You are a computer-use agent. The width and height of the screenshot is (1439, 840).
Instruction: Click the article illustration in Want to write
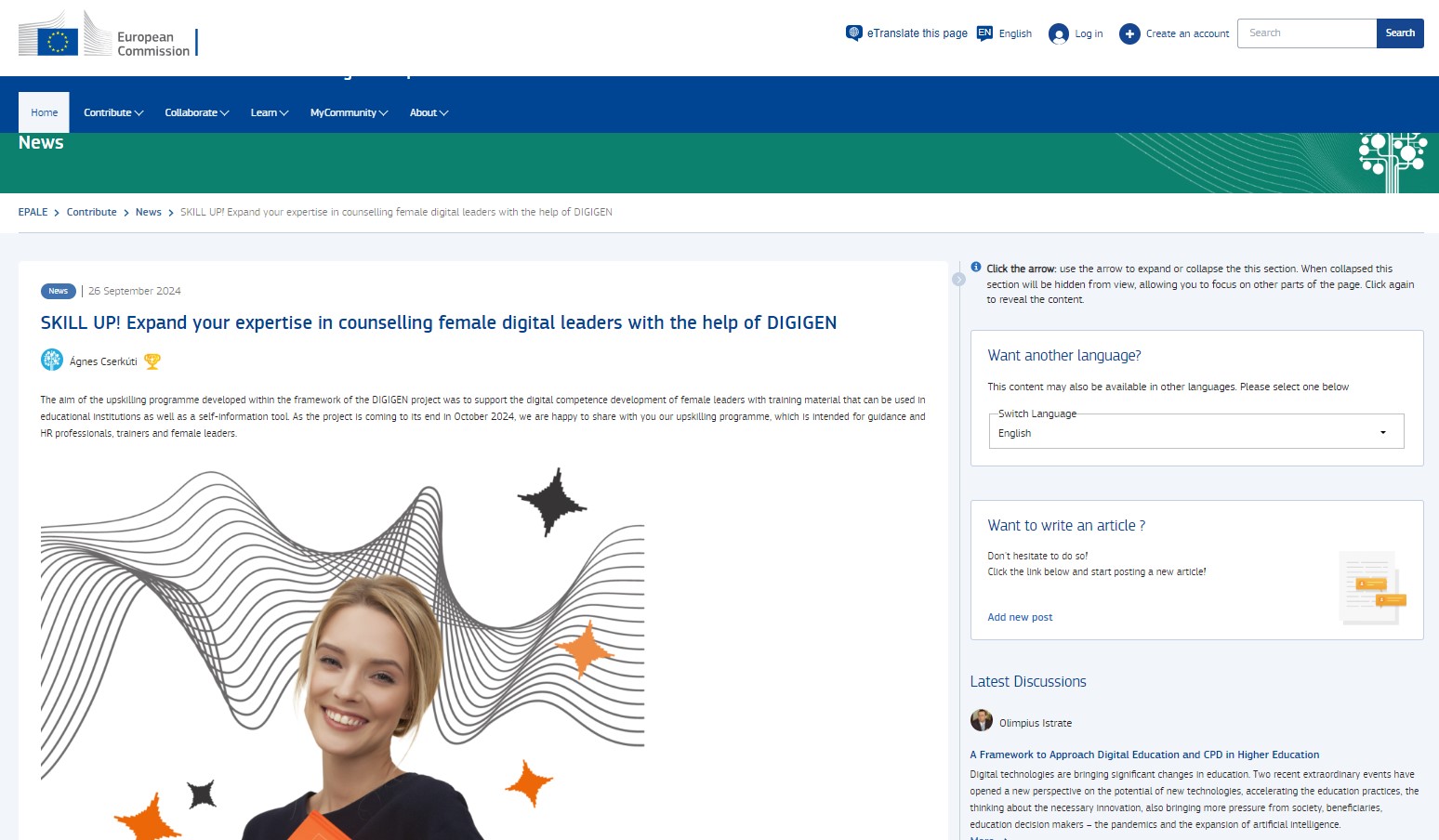click(x=1373, y=587)
